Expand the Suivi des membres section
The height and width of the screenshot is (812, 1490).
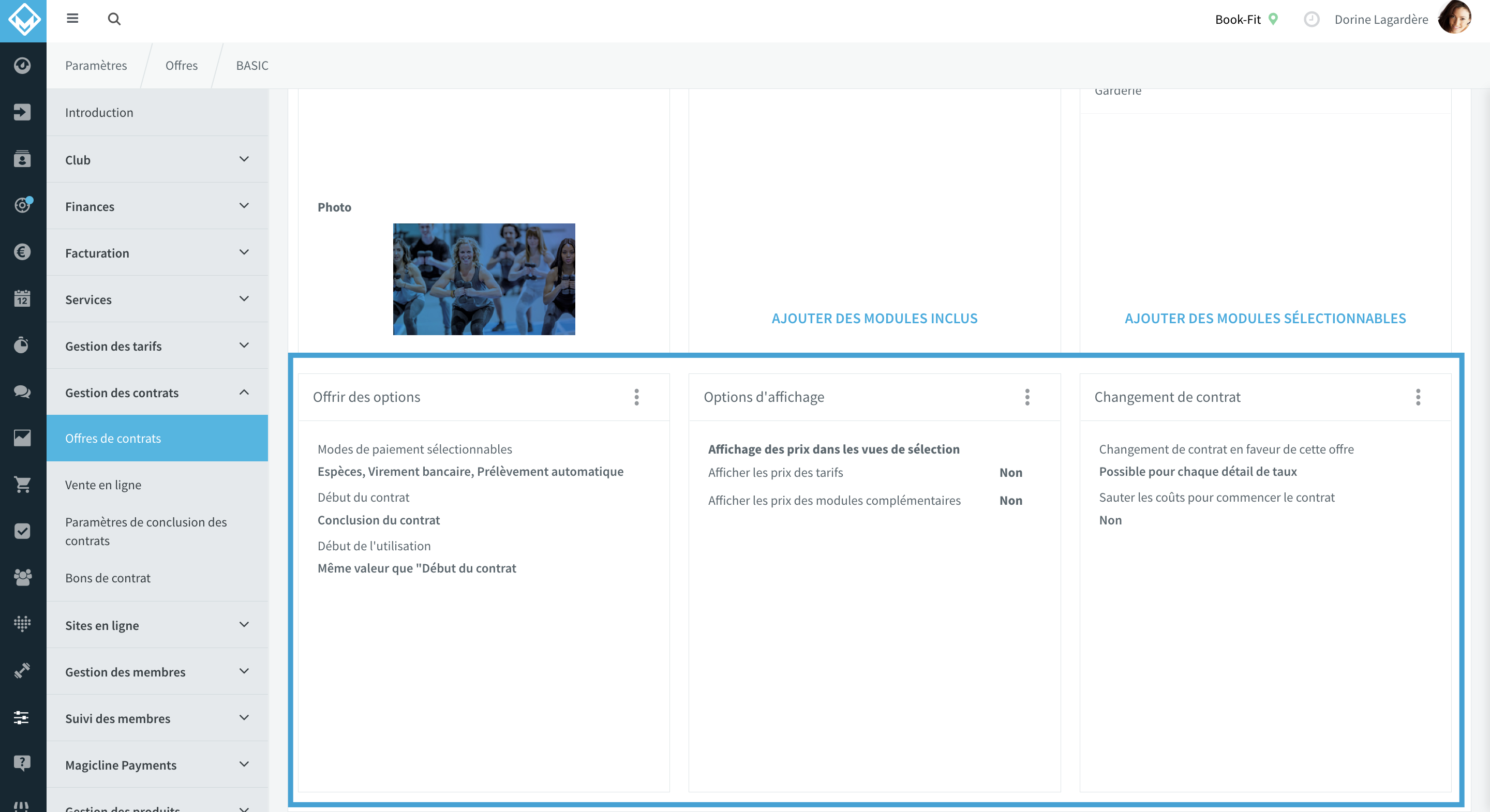click(x=157, y=718)
